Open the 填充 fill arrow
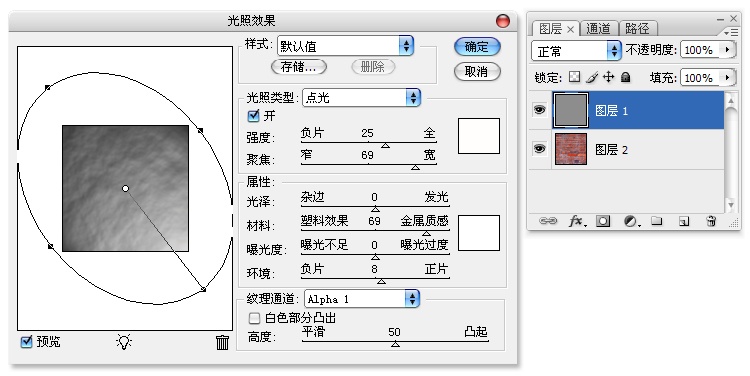This screenshot has height=376, width=750. coord(728,77)
